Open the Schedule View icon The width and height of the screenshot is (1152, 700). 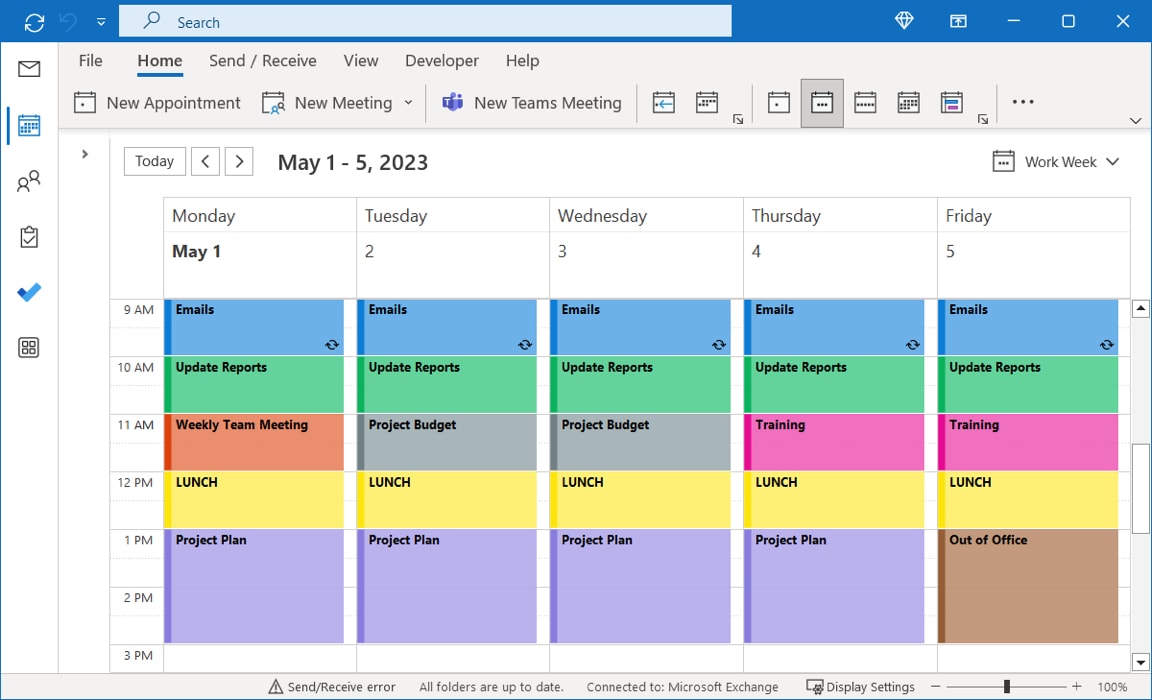[950, 102]
